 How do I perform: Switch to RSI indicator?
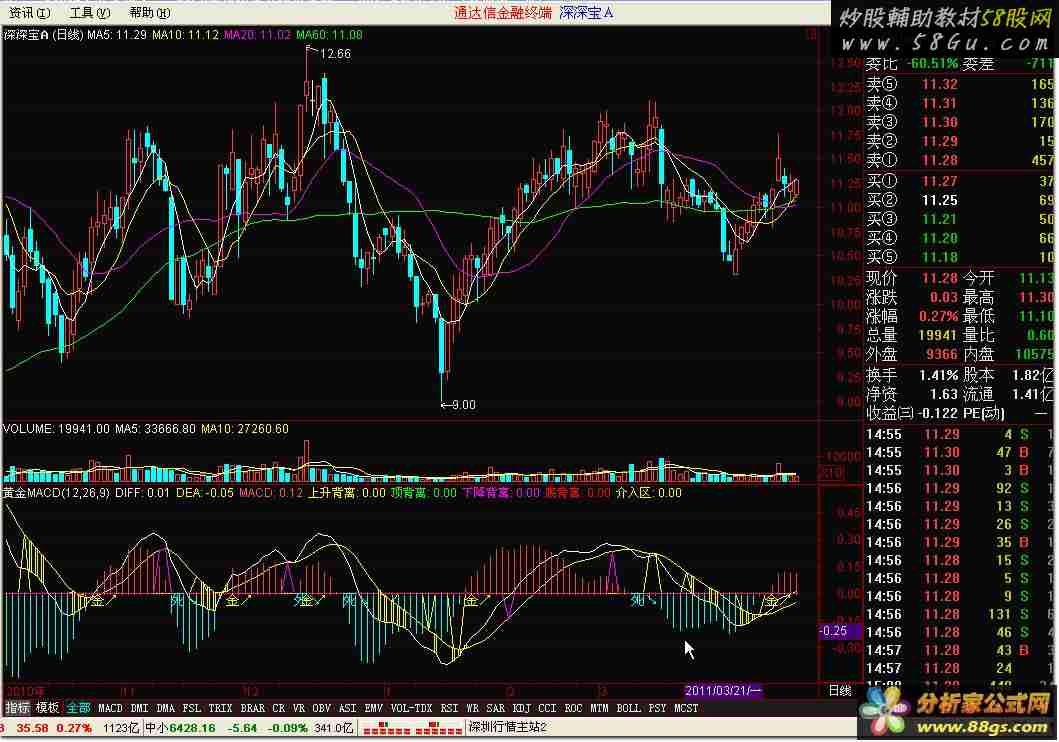click(449, 708)
